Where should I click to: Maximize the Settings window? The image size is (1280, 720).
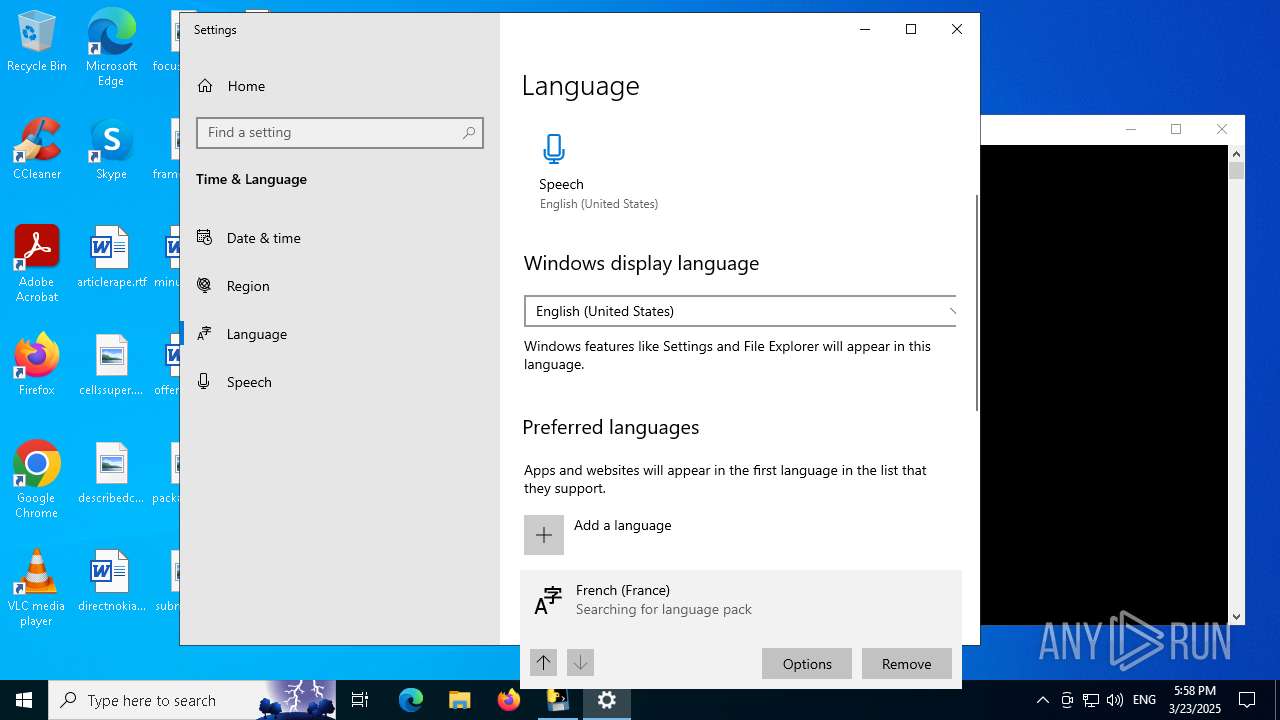click(910, 29)
